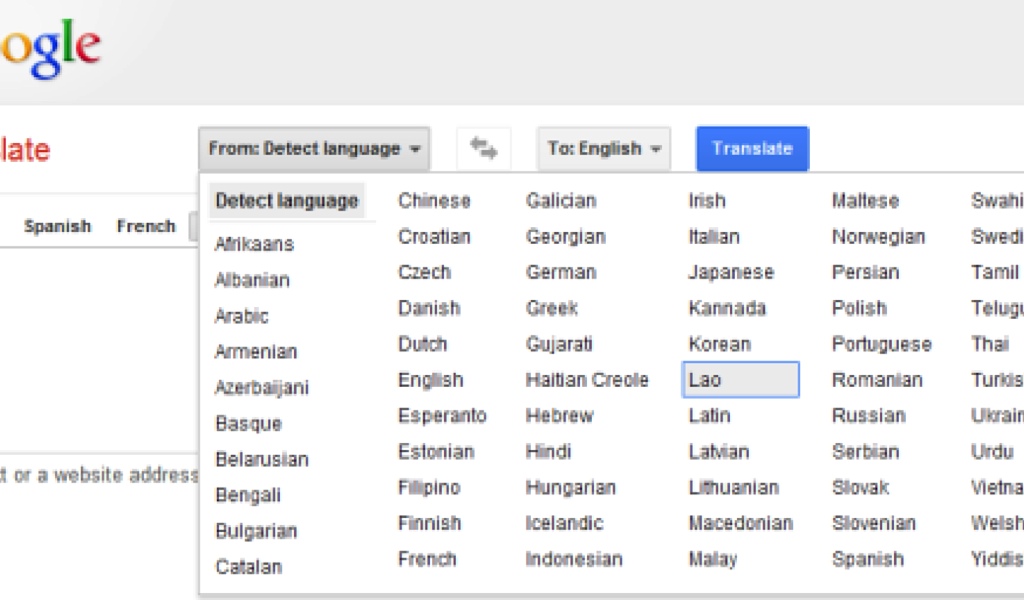Choose Bengali in the language list
The image size is (1024, 600).
pos(248,496)
